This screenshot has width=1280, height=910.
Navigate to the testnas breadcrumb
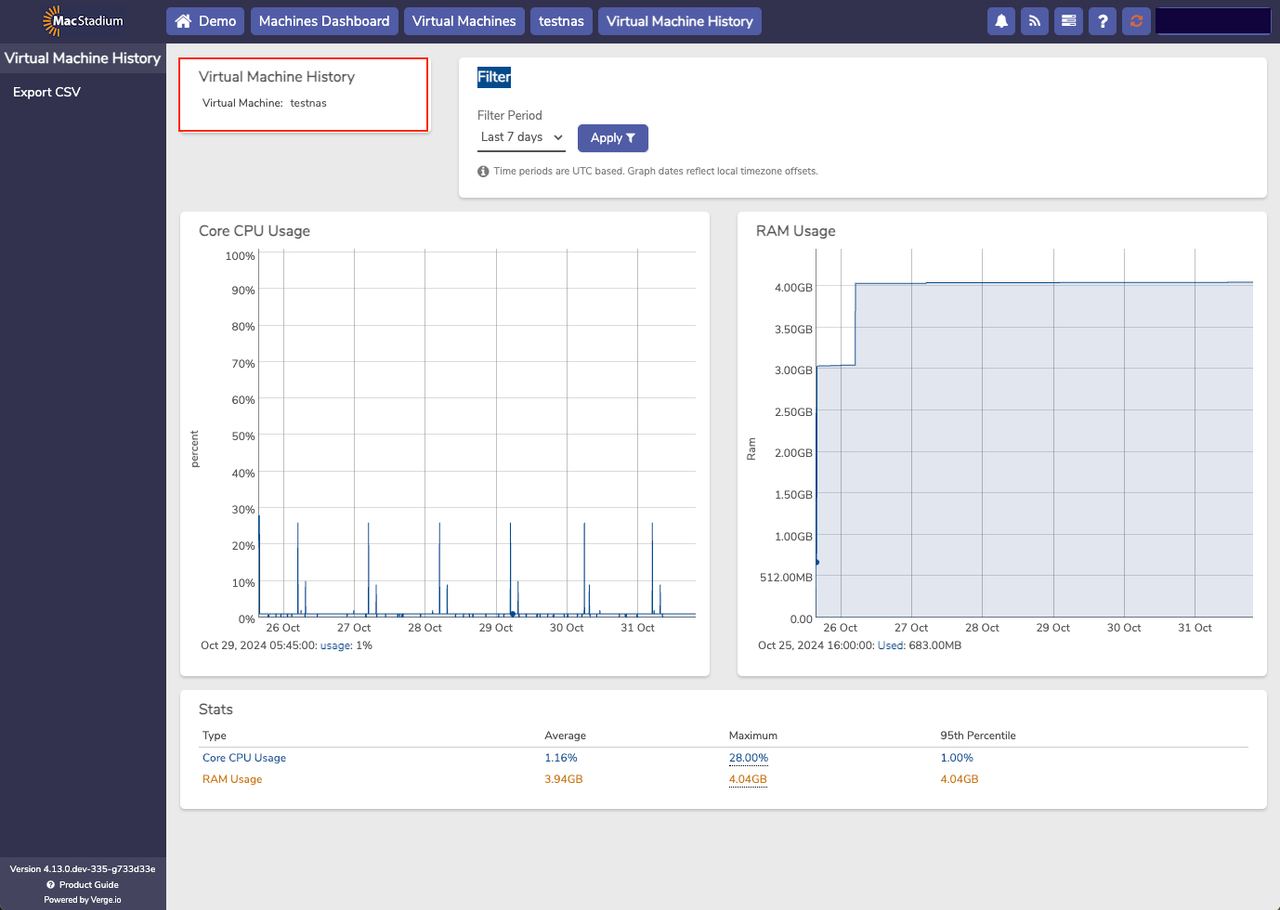[561, 21]
